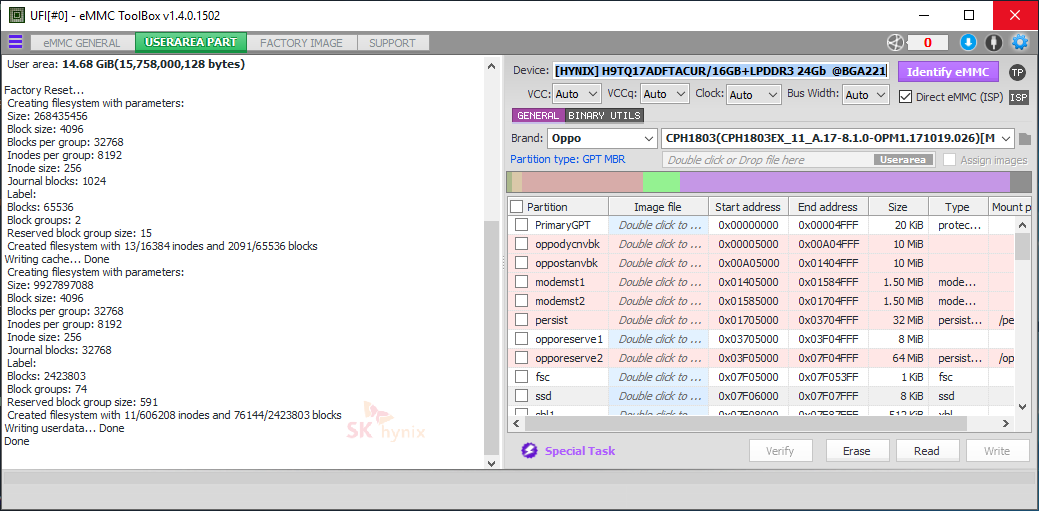Click the 64 MiB size cell
The height and width of the screenshot is (511, 1039).
(x=899, y=359)
